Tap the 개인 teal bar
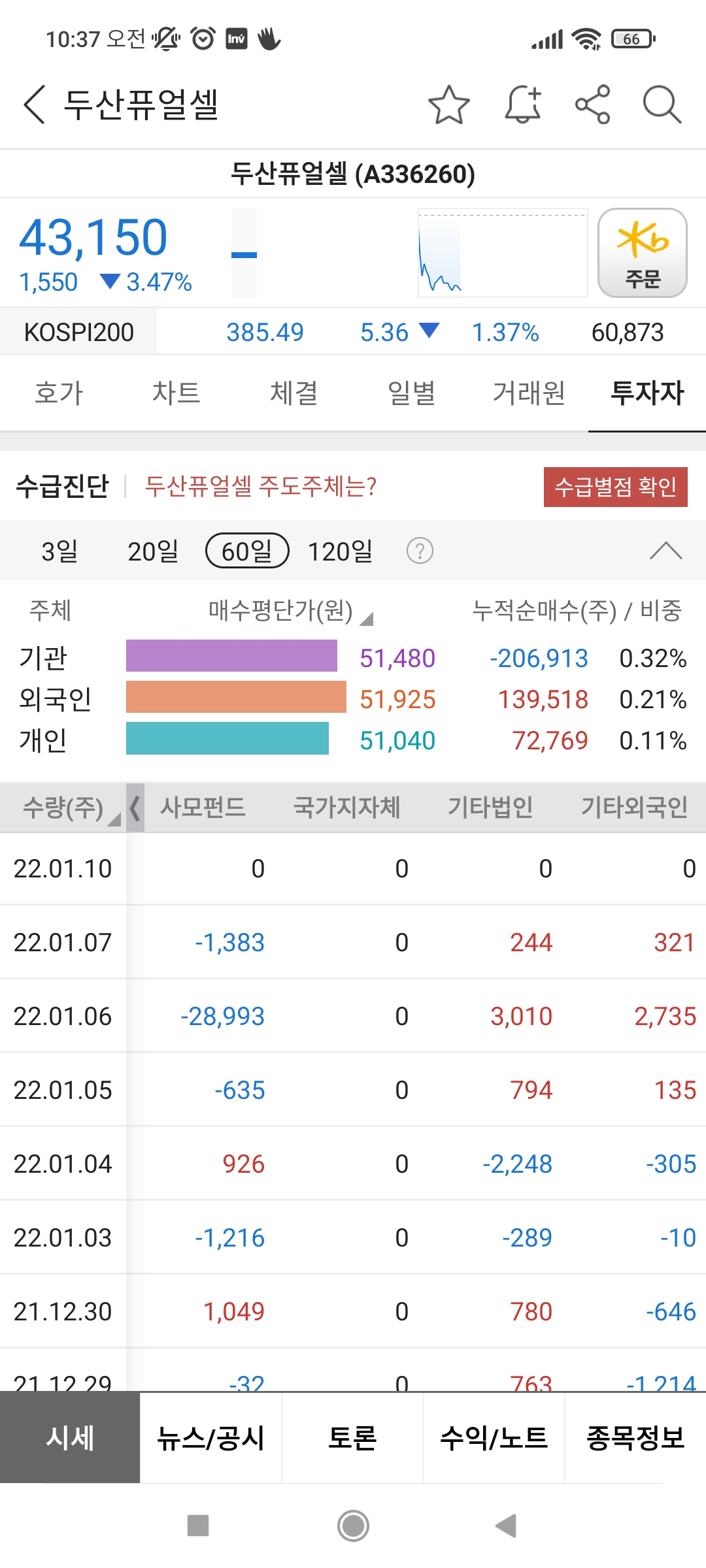 [x=227, y=738]
